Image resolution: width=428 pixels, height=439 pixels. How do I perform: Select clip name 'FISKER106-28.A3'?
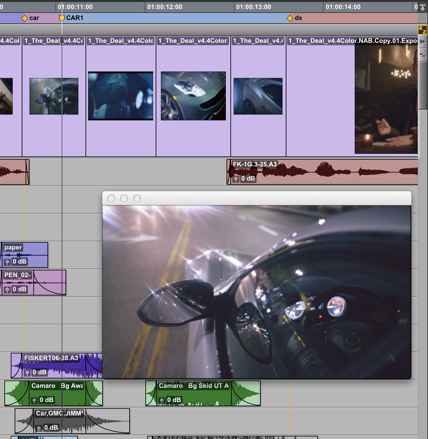(51, 358)
